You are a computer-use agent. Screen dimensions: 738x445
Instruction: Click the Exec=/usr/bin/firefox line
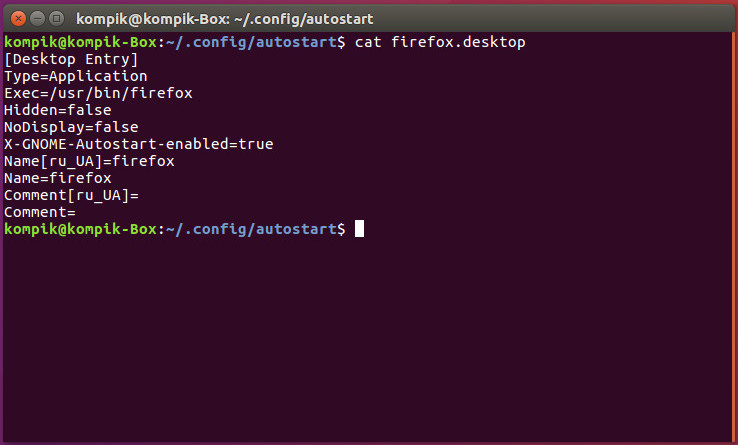98,93
